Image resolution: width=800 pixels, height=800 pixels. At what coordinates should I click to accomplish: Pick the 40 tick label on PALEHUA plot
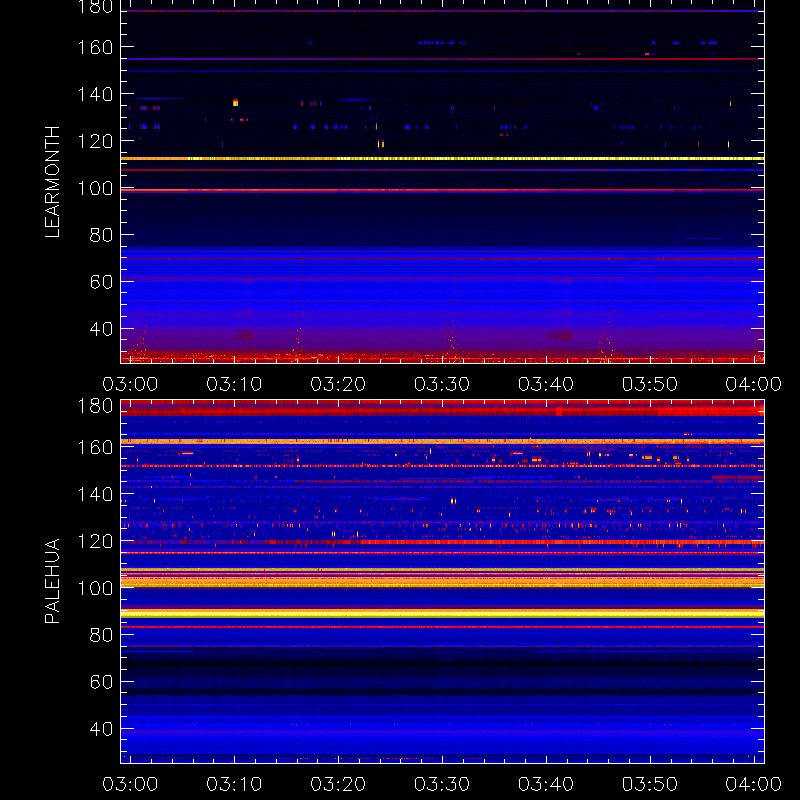tap(101, 729)
